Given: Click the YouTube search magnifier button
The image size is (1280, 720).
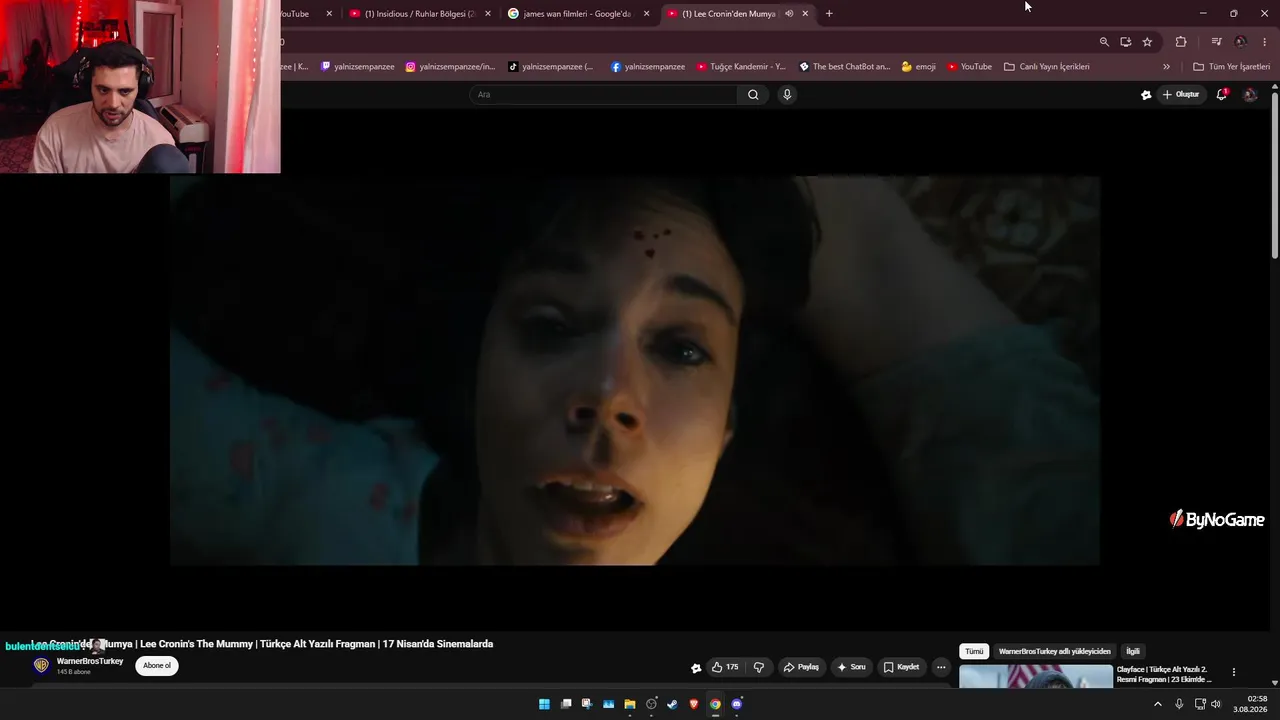Looking at the screenshot, I should pos(753,95).
